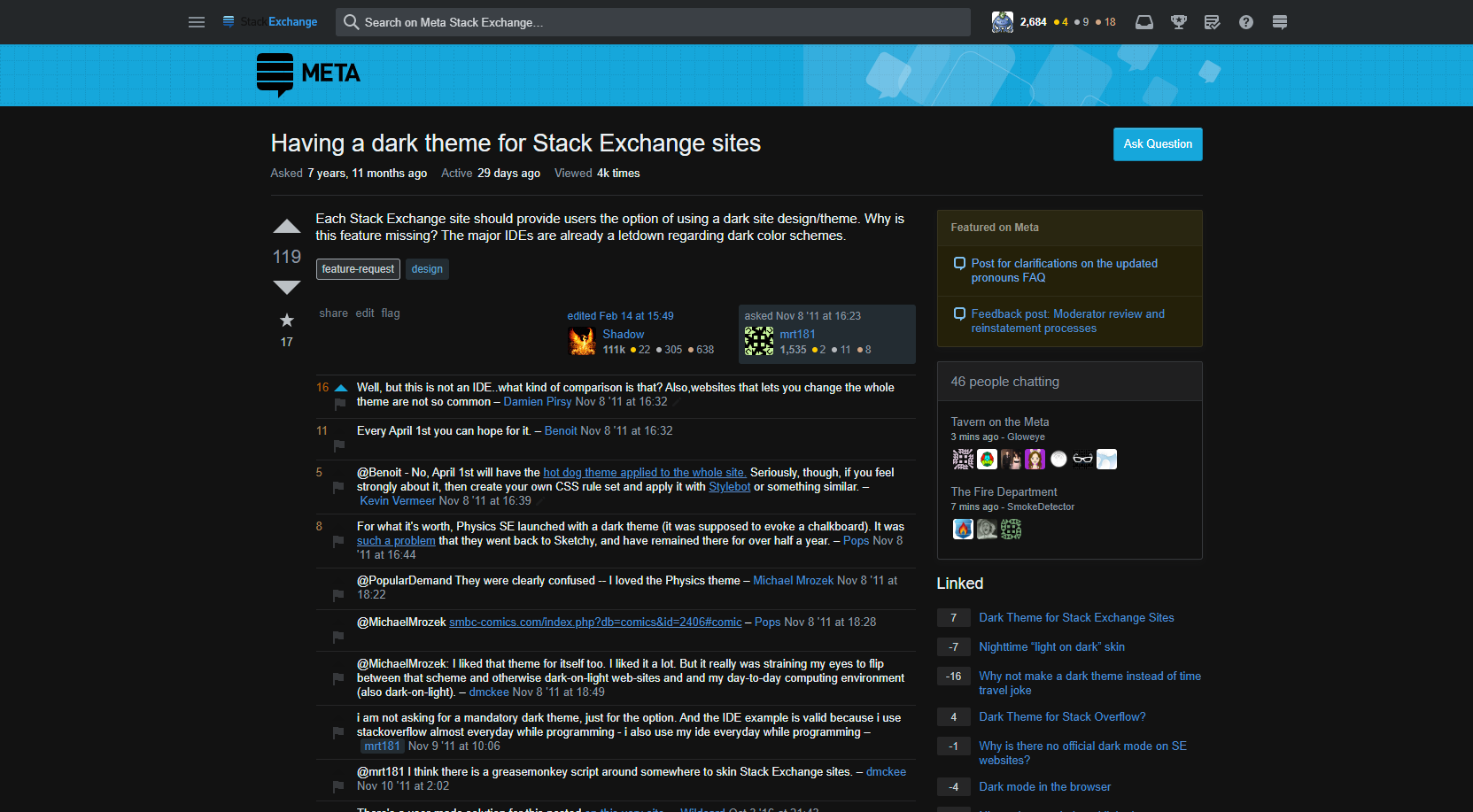Viewport: 1473px width, 812px height.
Task: Open the 46 people chatting link
Action: point(1005,382)
